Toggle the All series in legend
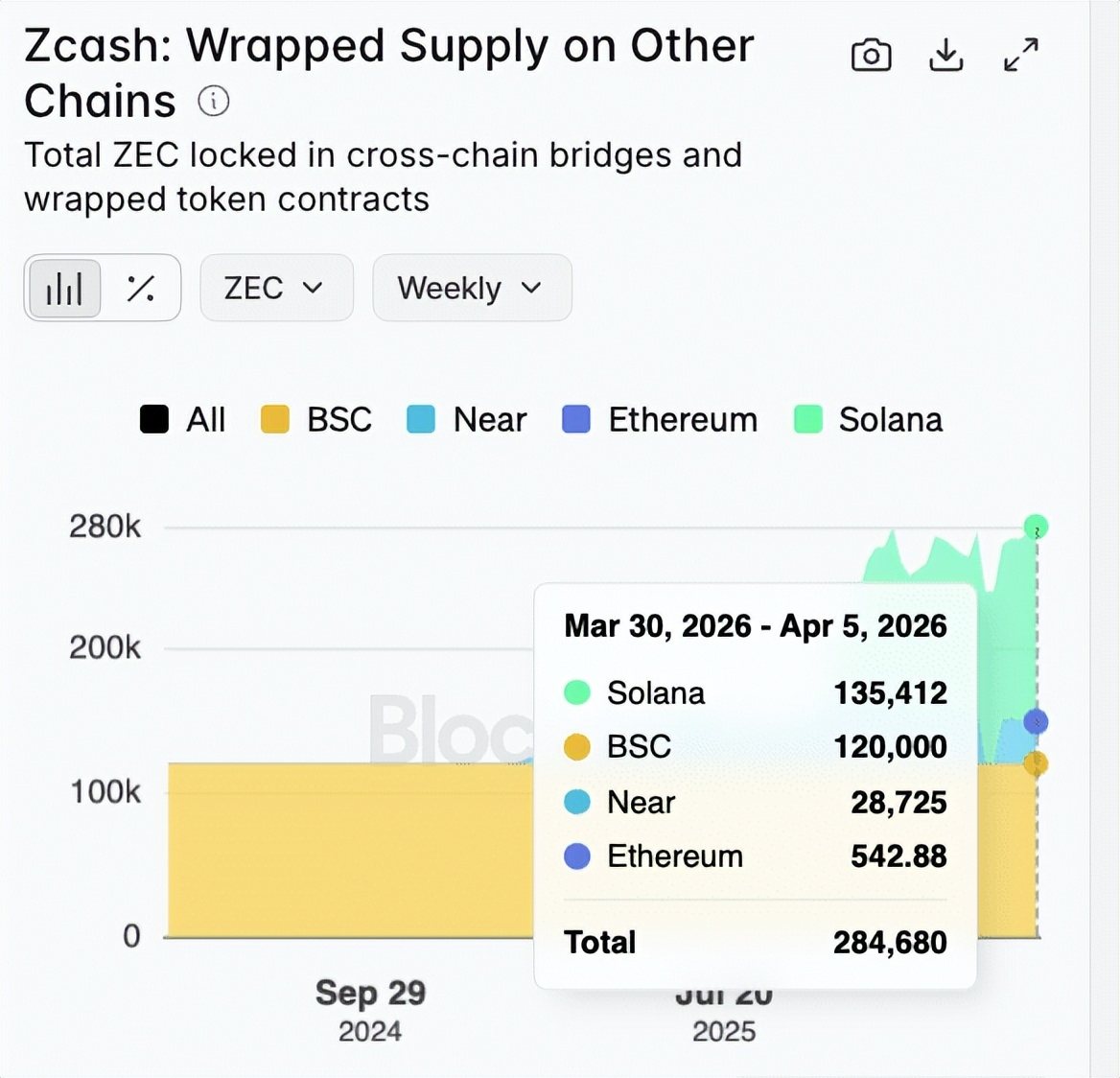 pyautogui.click(x=183, y=420)
